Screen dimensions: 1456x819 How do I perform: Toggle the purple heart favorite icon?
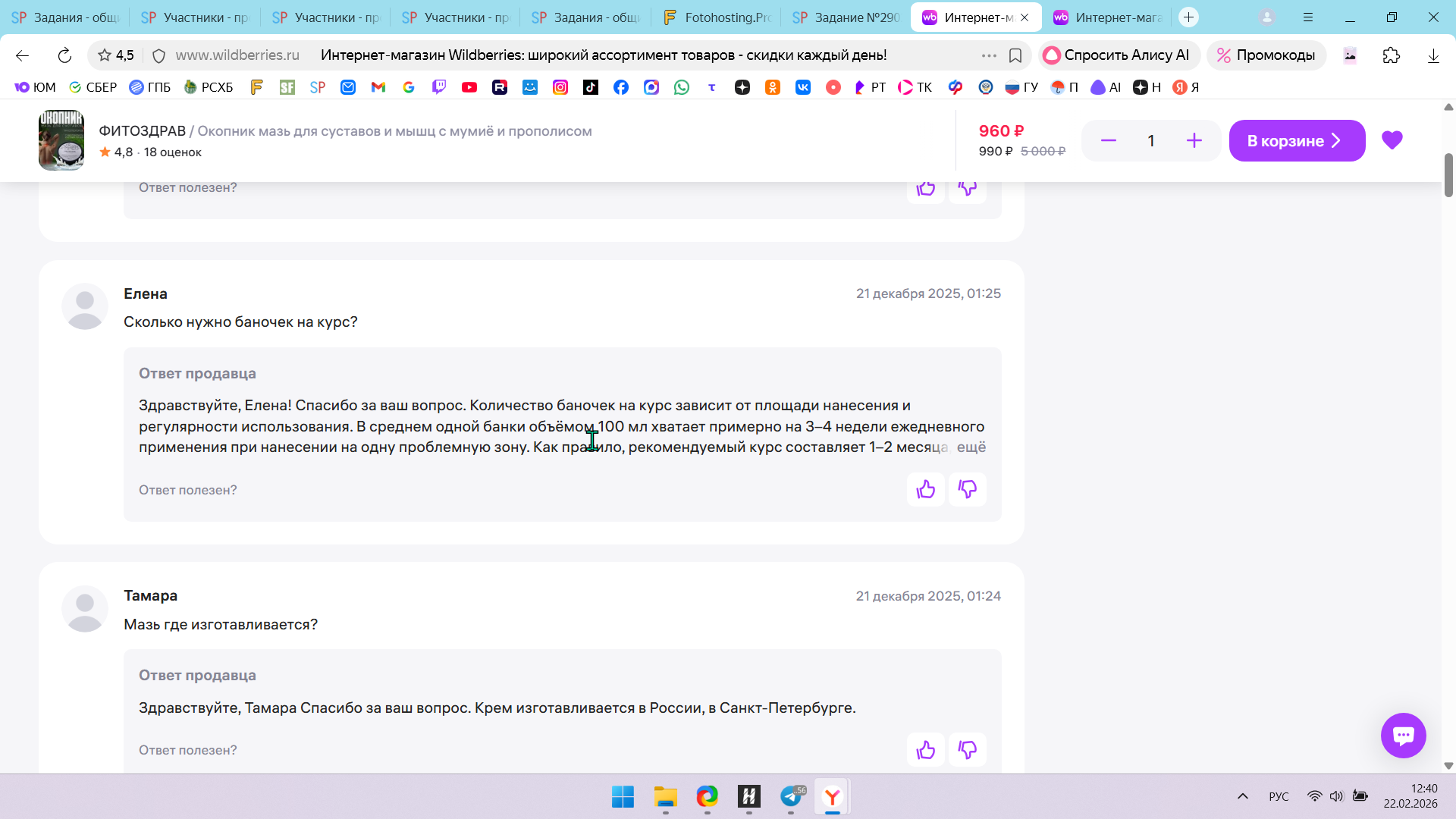click(1392, 140)
